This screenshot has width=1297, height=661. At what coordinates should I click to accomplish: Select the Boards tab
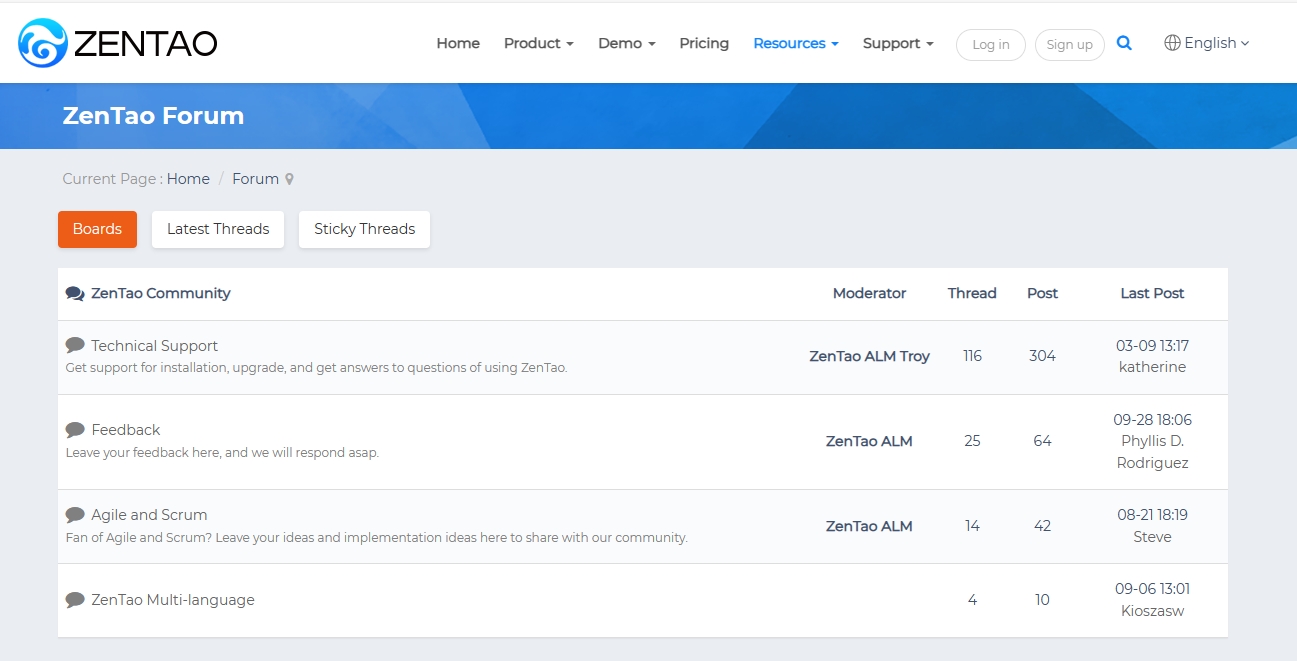pyautogui.click(x=97, y=229)
